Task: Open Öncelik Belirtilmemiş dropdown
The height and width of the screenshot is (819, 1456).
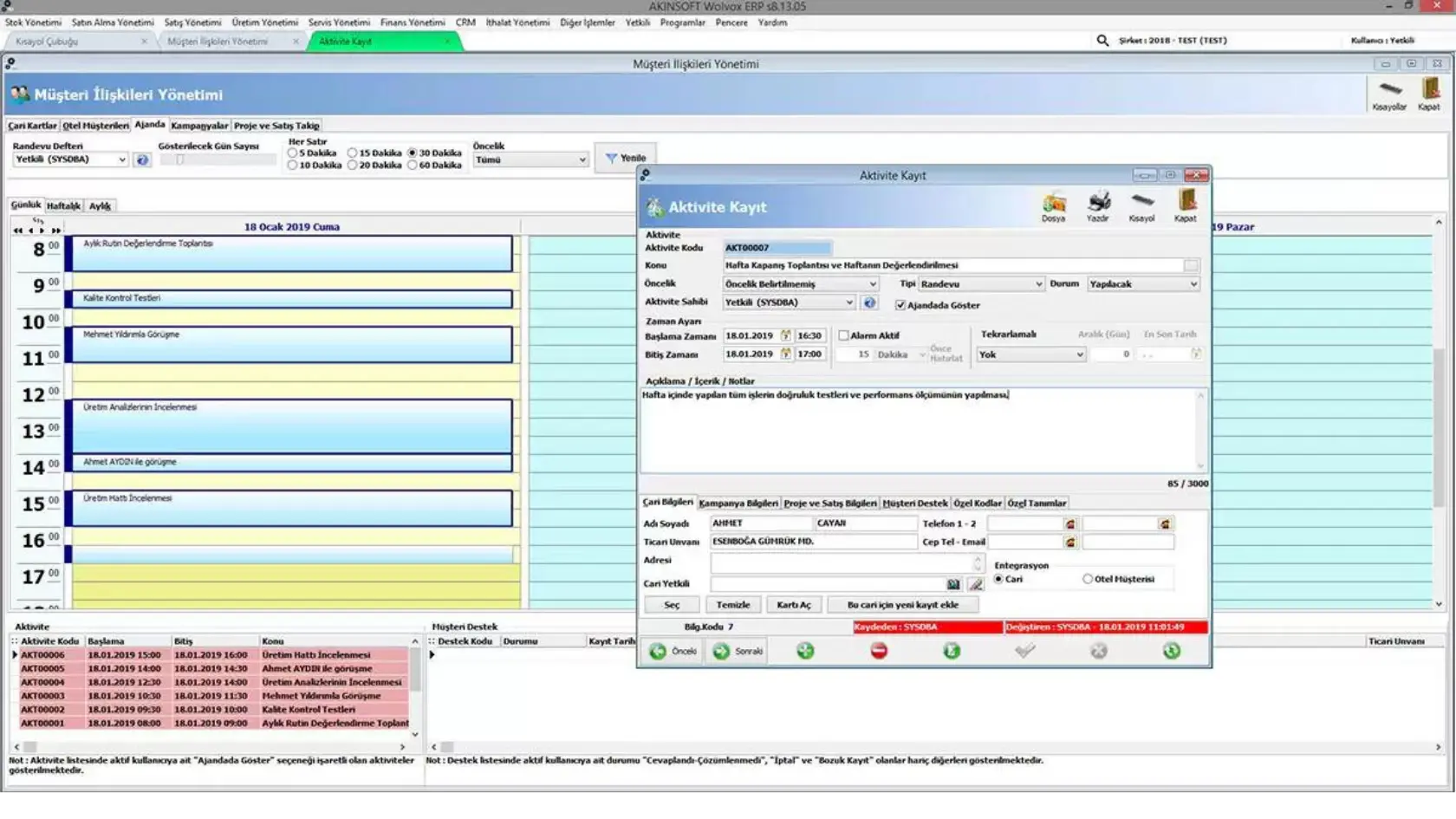Action: (801, 283)
